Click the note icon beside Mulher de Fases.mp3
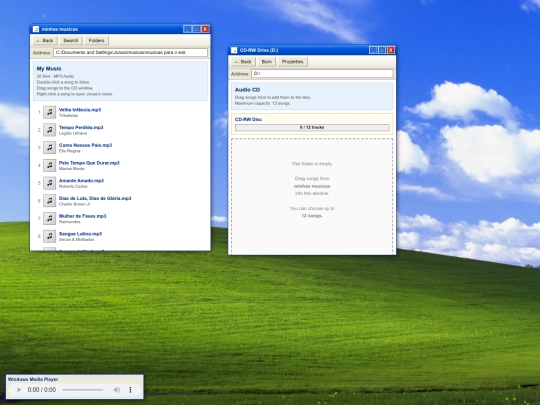 point(50,219)
